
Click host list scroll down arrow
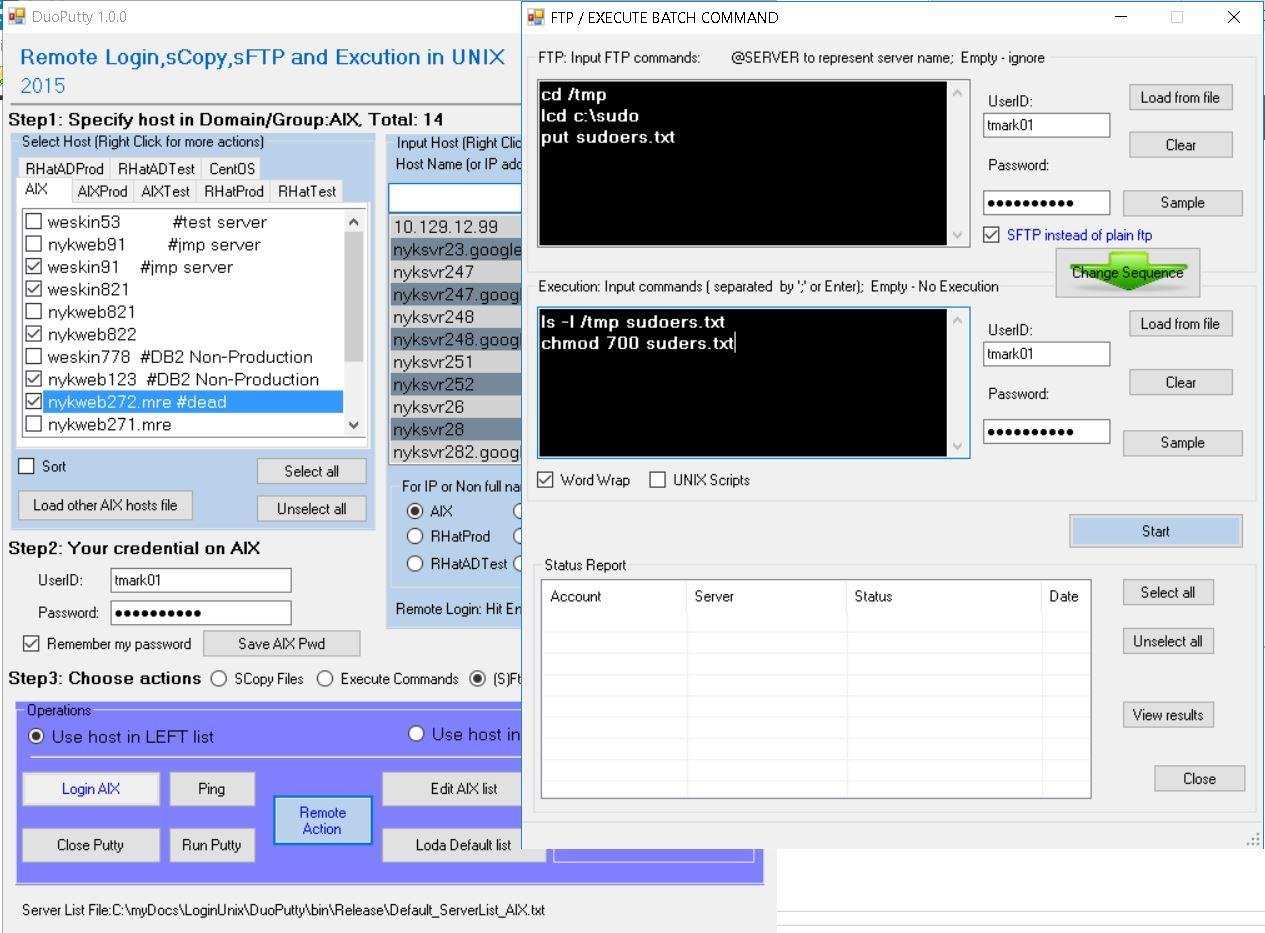(353, 425)
